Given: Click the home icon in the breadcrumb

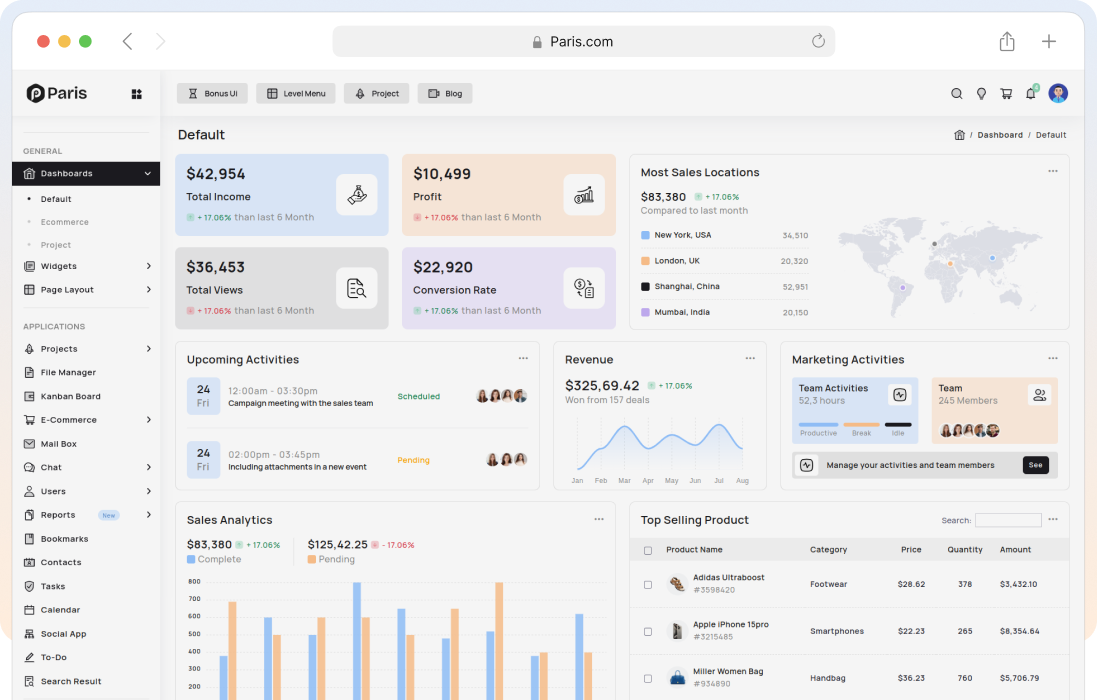Looking at the screenshot, I should pyautogui.click(x=959, y=135).
